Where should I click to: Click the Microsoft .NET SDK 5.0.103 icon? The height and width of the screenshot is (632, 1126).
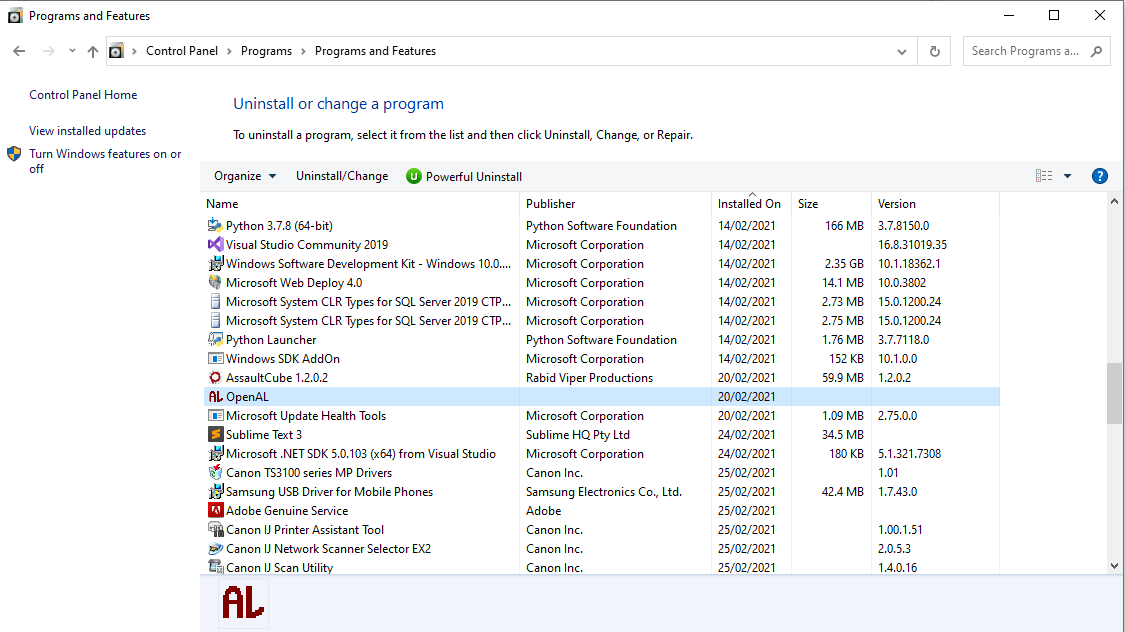(x=215, y=453)
